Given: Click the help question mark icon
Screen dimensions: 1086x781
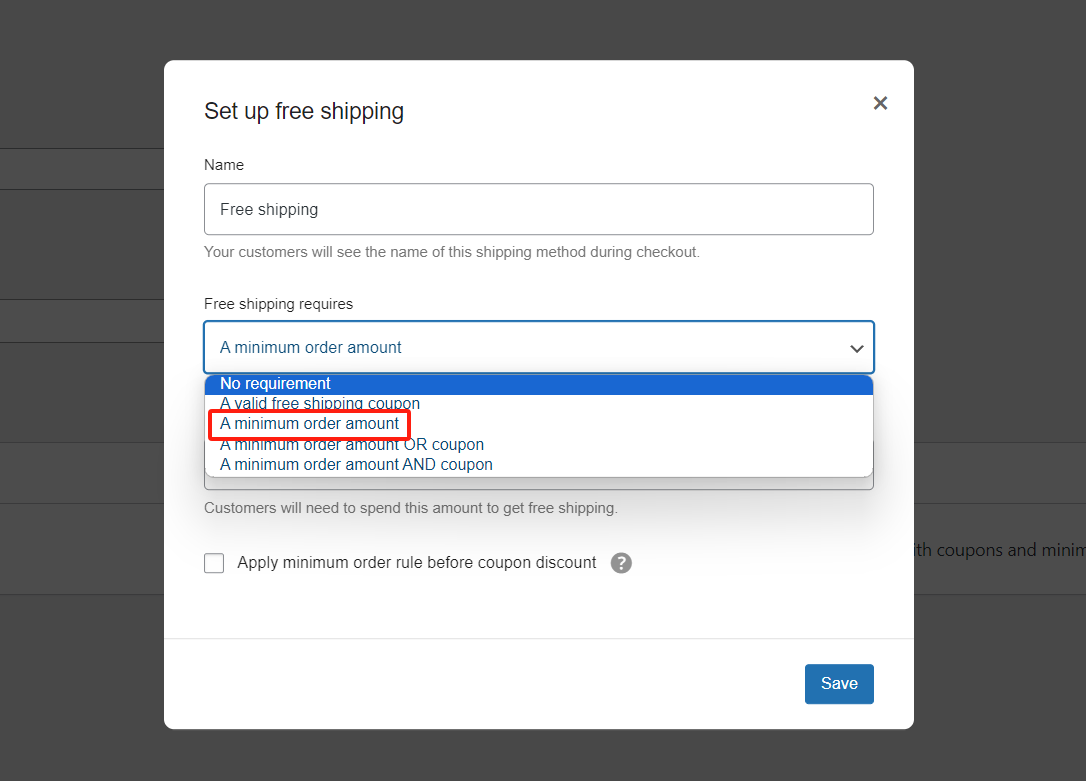Looking at the screenshot, I should [x=621, y=563].
